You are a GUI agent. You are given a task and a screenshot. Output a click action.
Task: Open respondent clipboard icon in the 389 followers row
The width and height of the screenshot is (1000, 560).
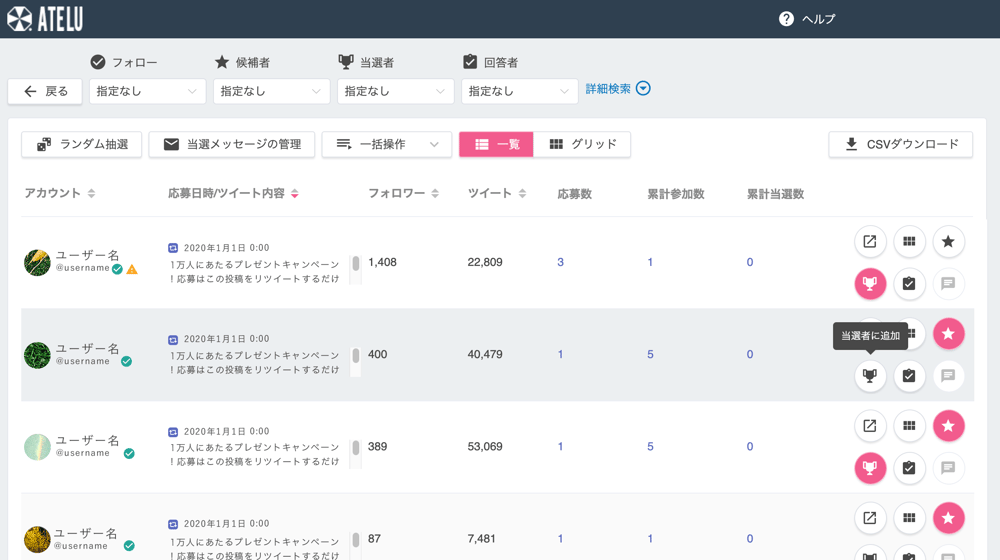pos(909,468)
